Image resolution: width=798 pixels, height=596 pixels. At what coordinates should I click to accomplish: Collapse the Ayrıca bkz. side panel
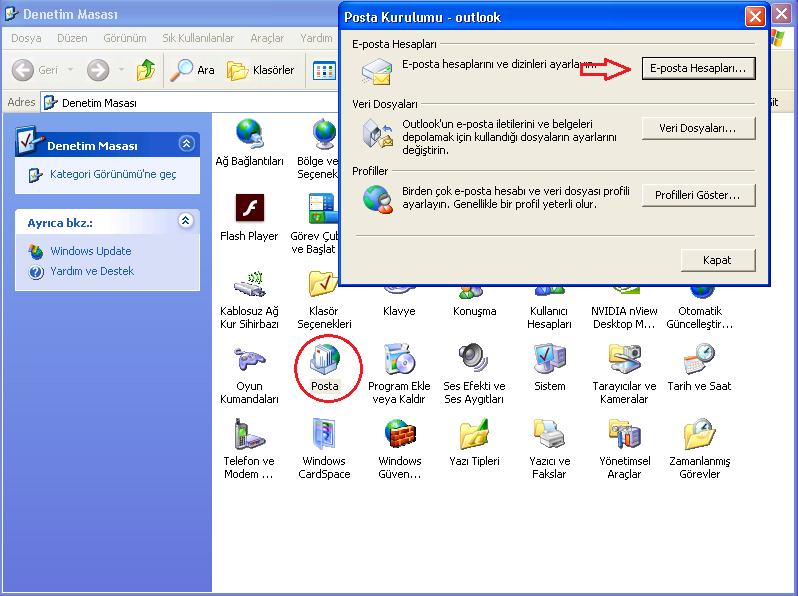coord(186,220)
